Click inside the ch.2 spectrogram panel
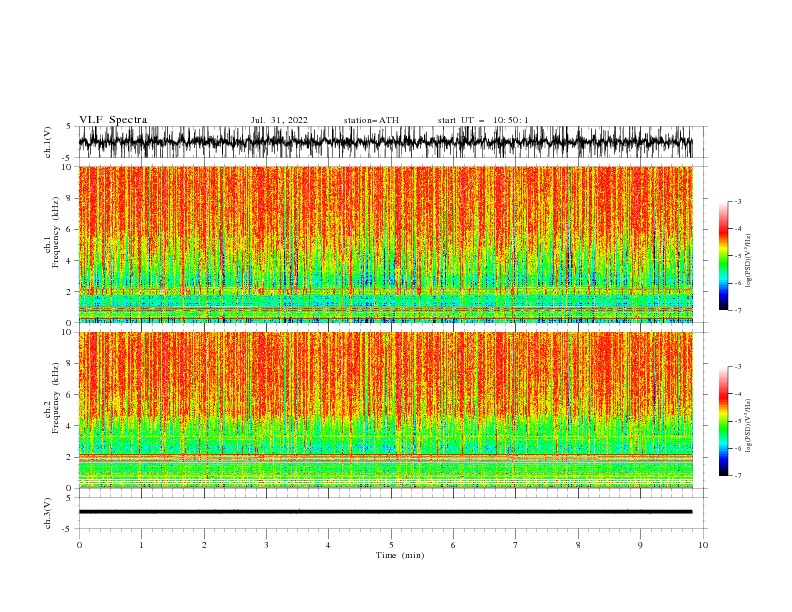Screen dimensions: 792x612 click(x=385, y=410)
